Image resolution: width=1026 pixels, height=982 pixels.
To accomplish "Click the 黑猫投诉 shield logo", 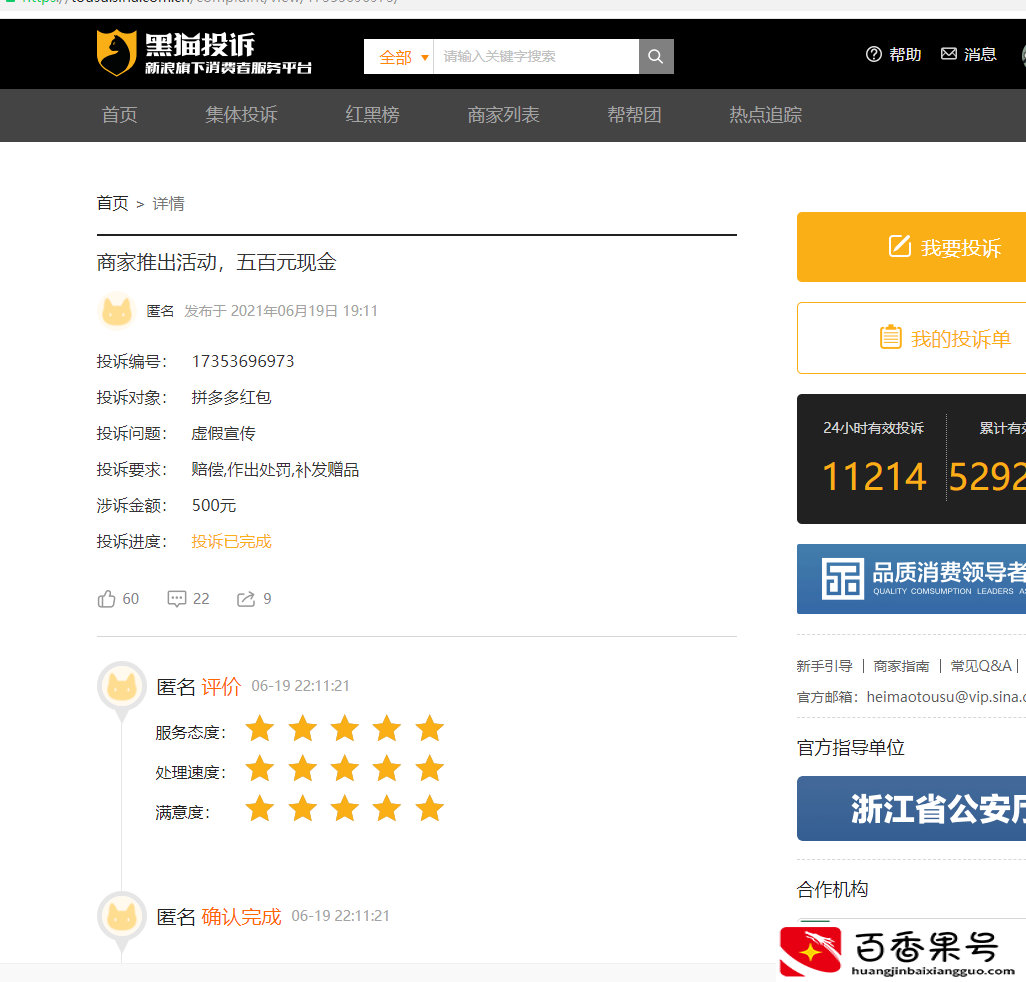I will 116,53.
